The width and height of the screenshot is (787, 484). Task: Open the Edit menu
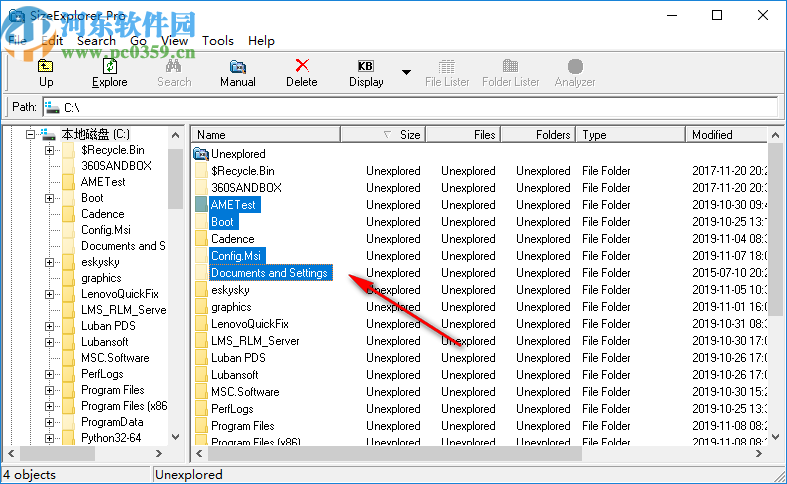(52, 41)
